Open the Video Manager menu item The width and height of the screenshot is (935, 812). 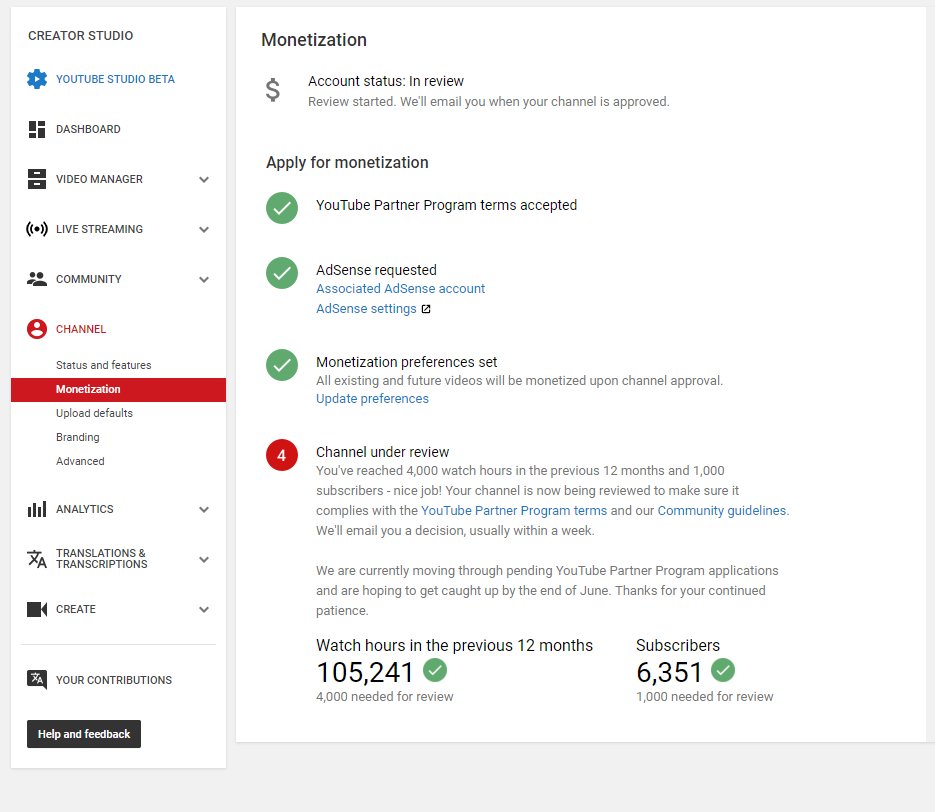point(99,179)
